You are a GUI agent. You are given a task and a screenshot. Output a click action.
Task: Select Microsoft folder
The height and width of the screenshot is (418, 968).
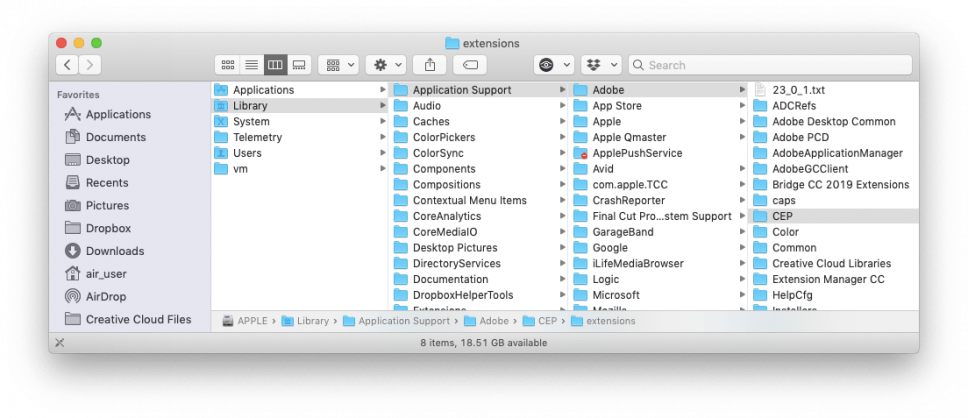[659, 295]
